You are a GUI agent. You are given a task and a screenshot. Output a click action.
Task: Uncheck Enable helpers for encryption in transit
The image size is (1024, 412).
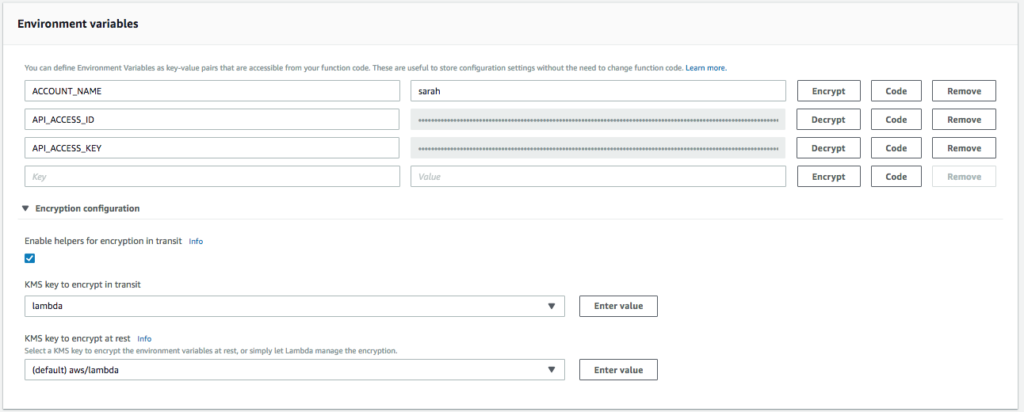click(x=29, y=258)
